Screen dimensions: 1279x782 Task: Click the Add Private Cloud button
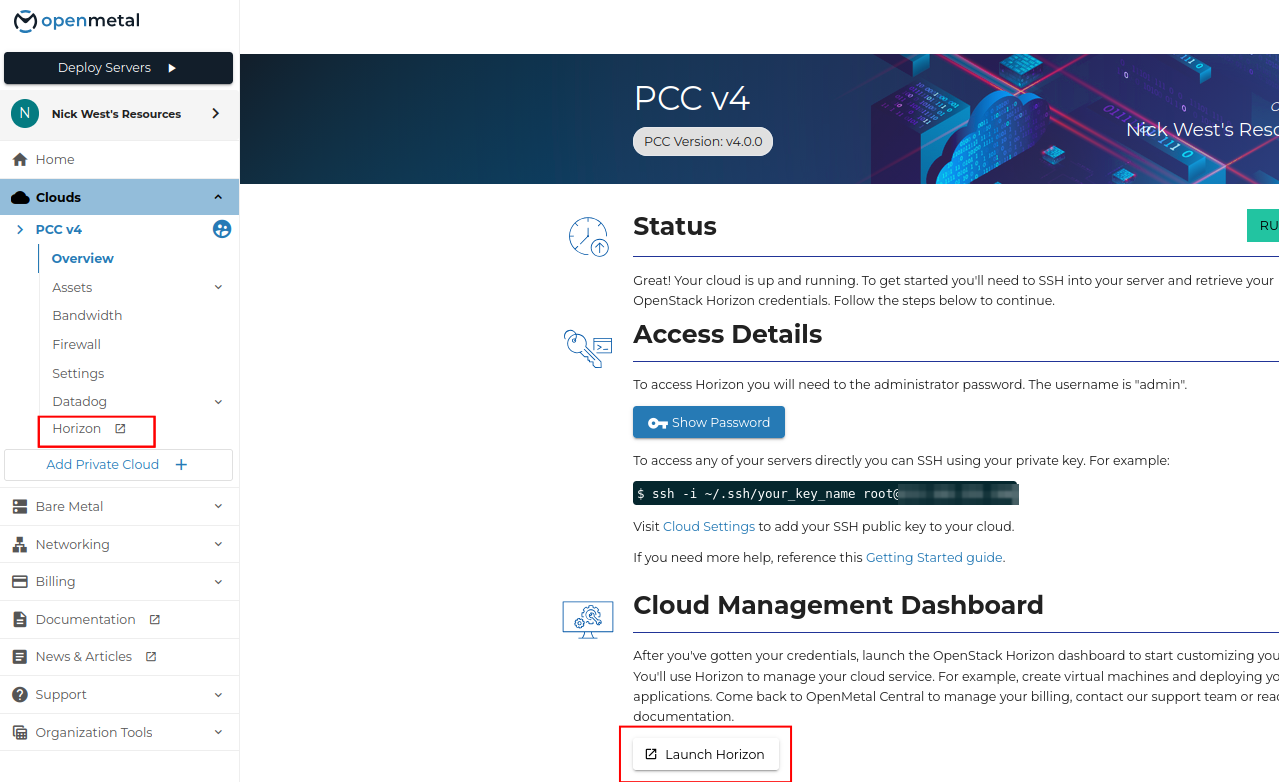[x=119, y=465]
